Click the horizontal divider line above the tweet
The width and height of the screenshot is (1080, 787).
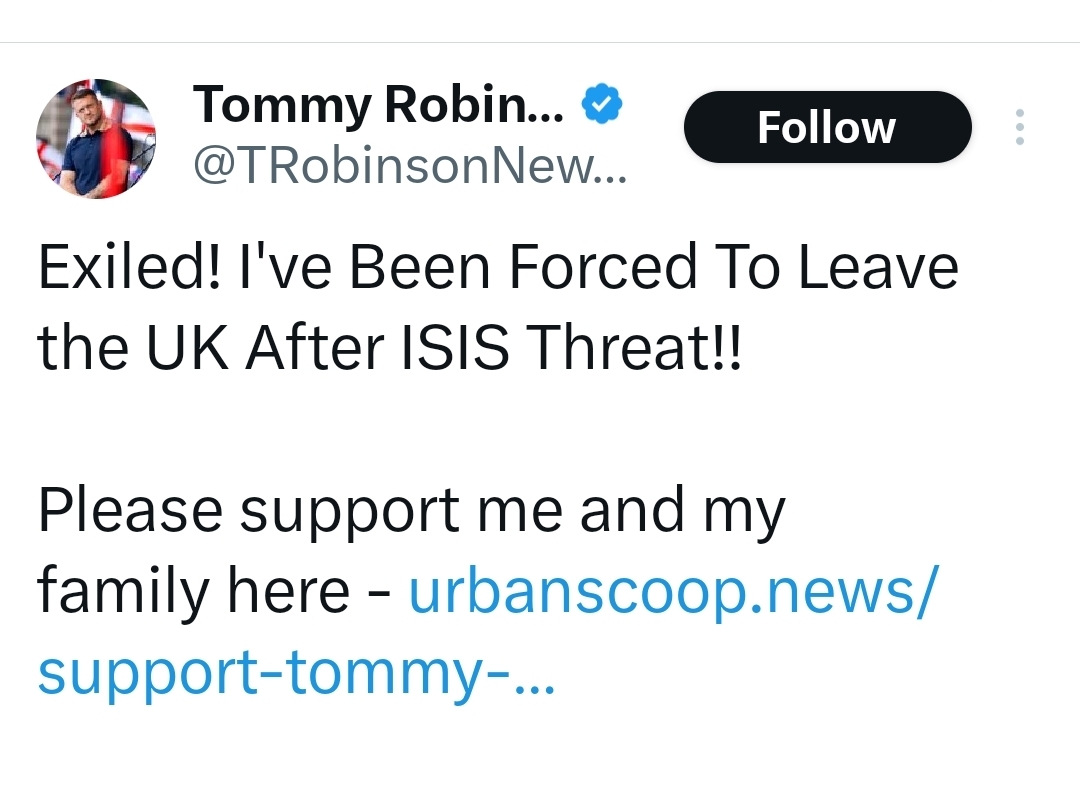point(540,42)
